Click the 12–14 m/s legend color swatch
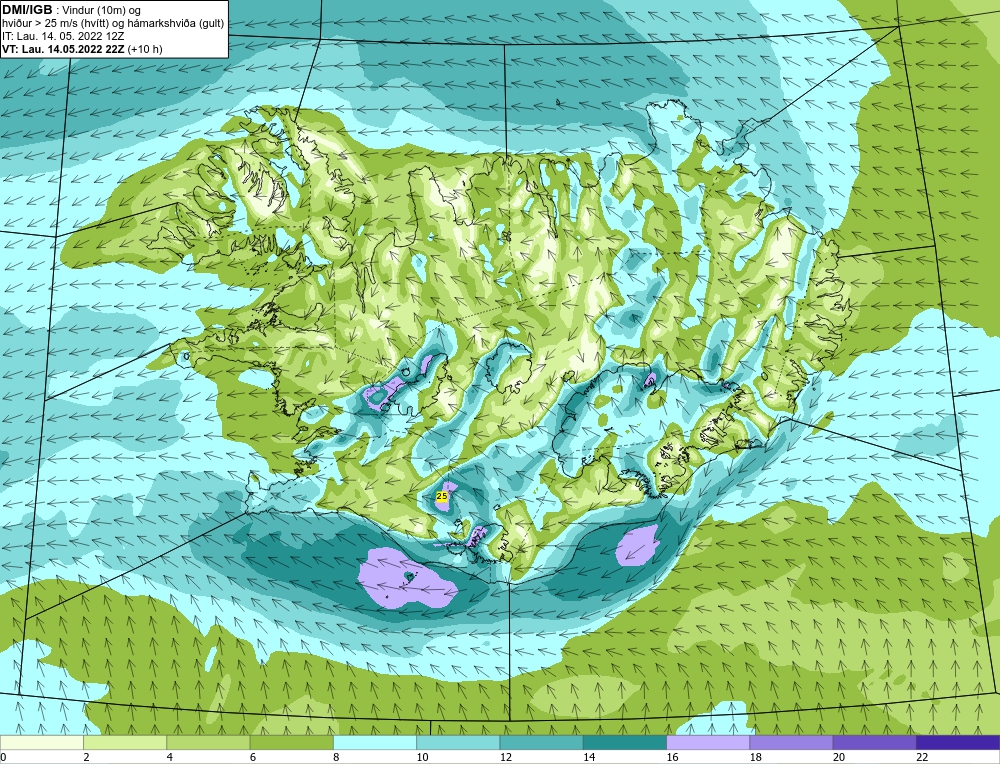This screenshot has height=764, width=1000. click(541, 742)
